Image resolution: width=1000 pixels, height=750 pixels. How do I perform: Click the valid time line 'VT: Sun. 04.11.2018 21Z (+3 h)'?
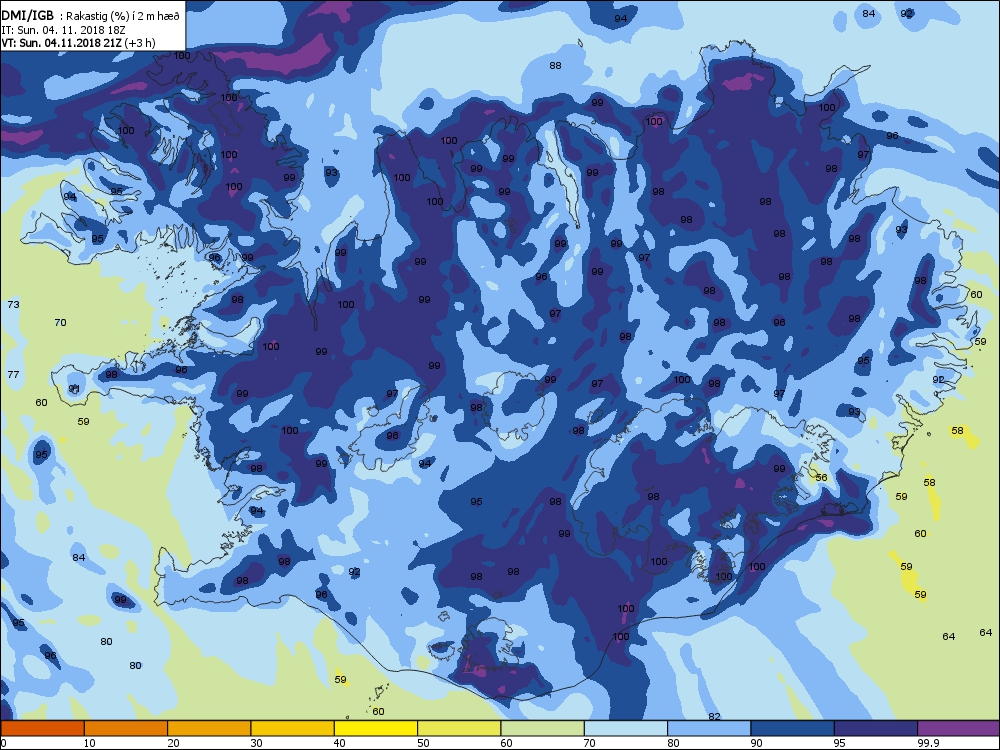(78, 43)
